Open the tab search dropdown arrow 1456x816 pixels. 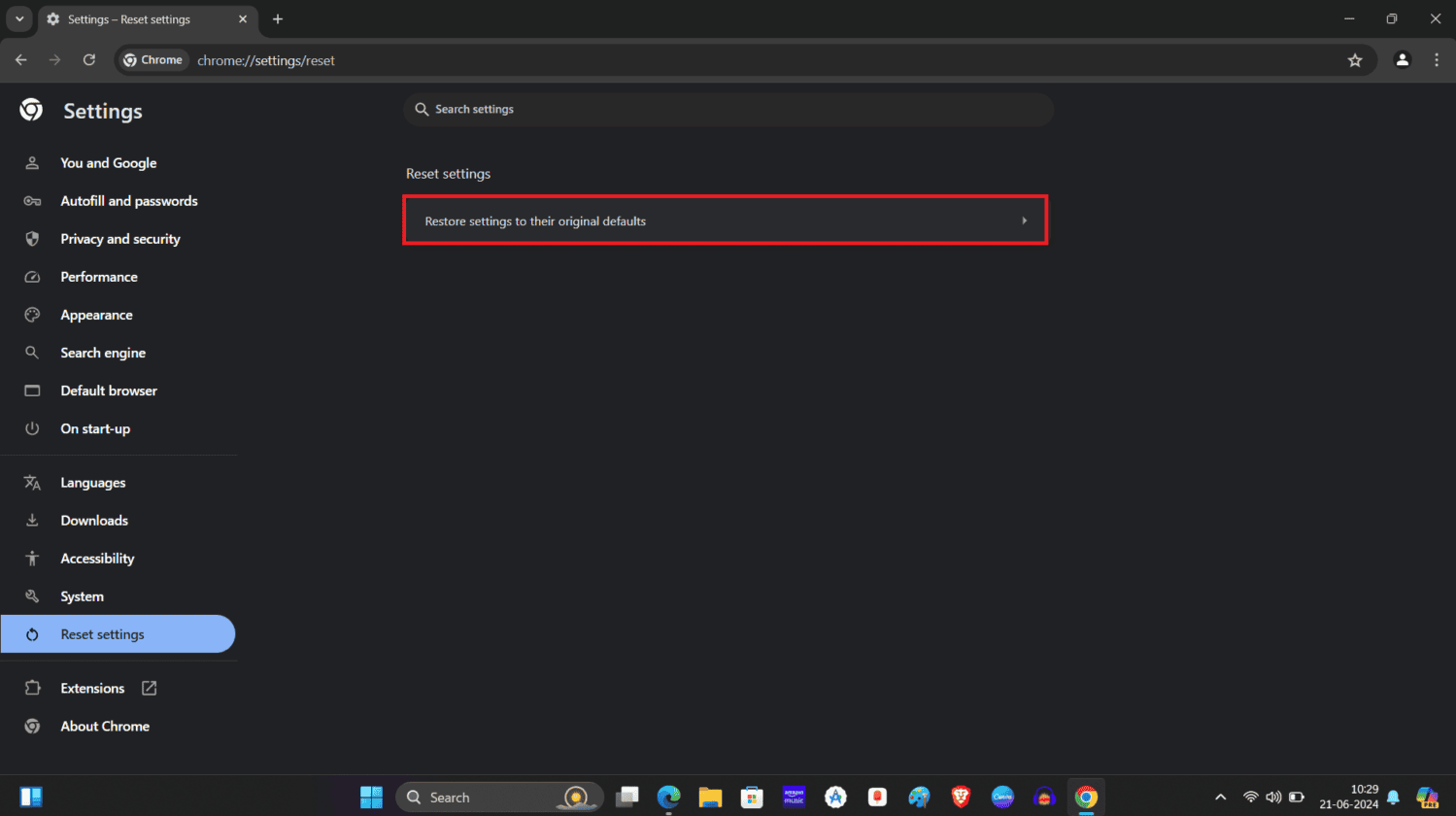click(19, 19)
